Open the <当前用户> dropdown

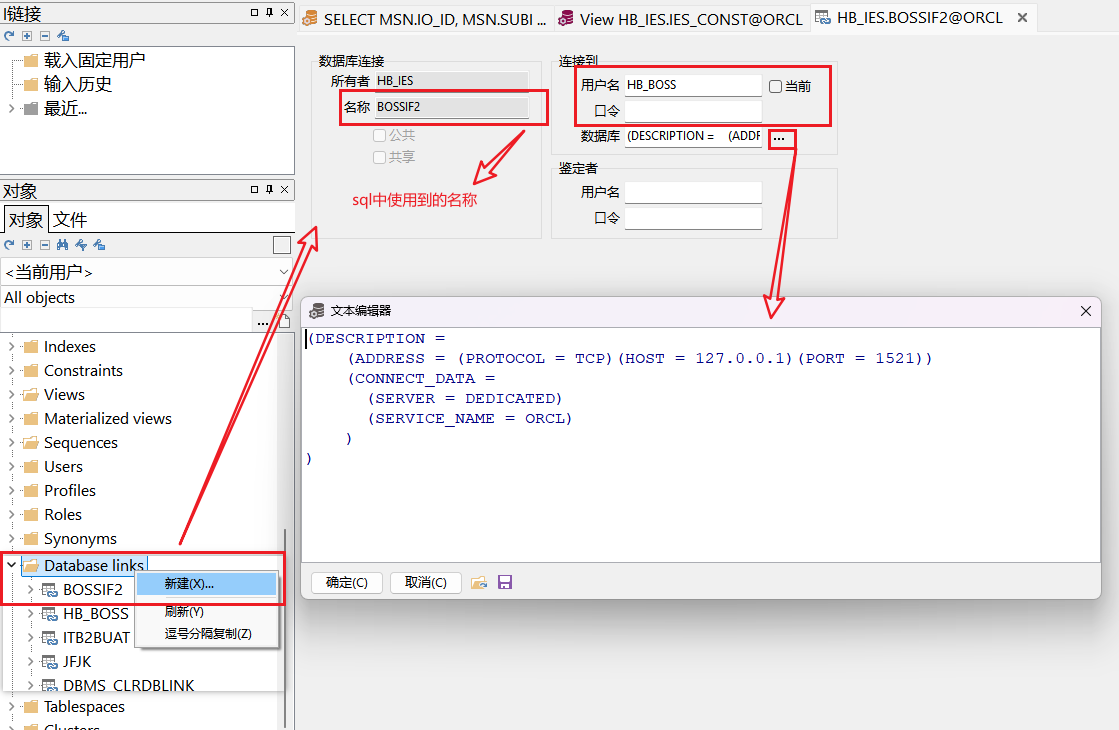(283, 272)
